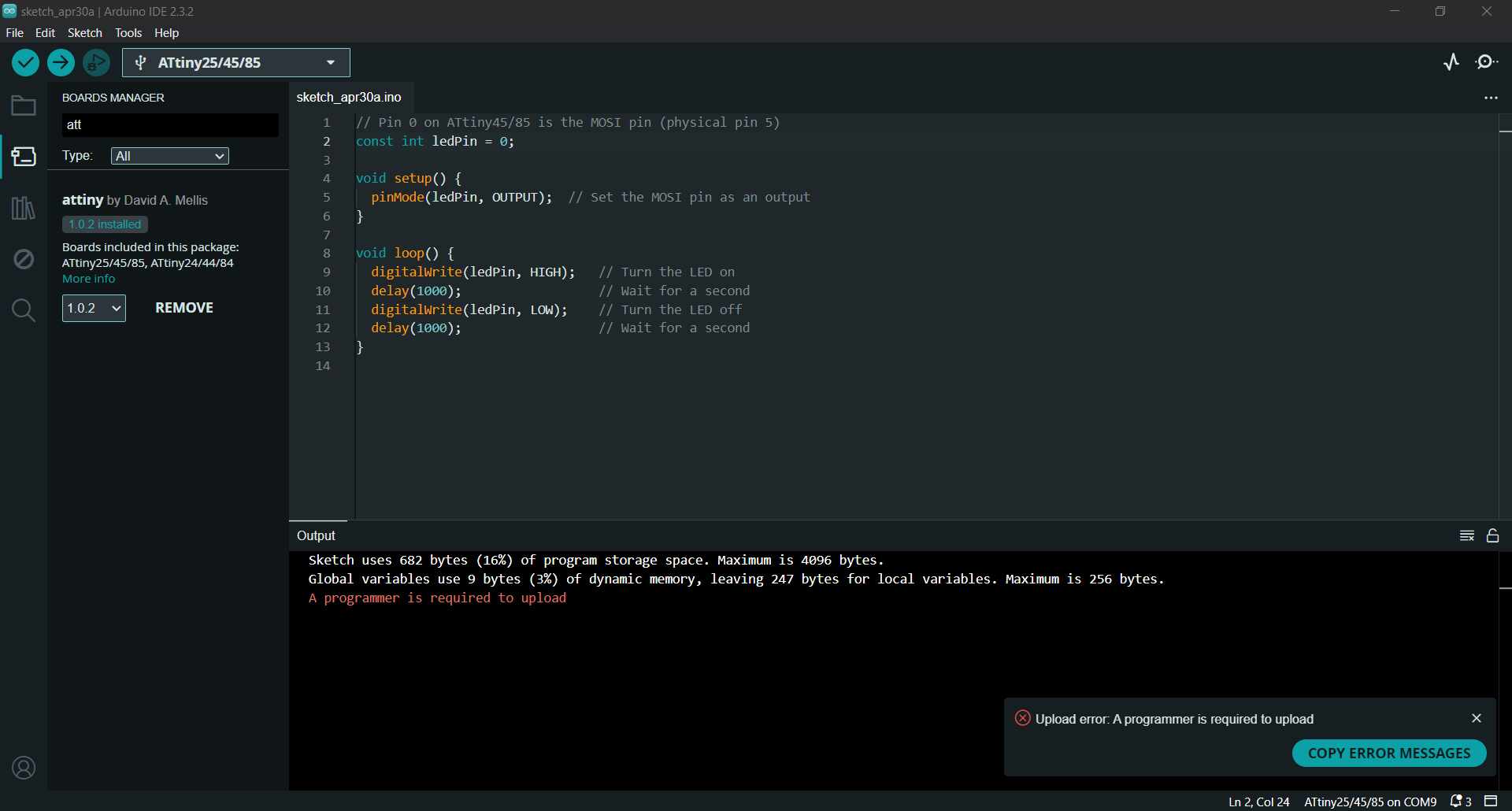Click the More info link

click(88, 279)
